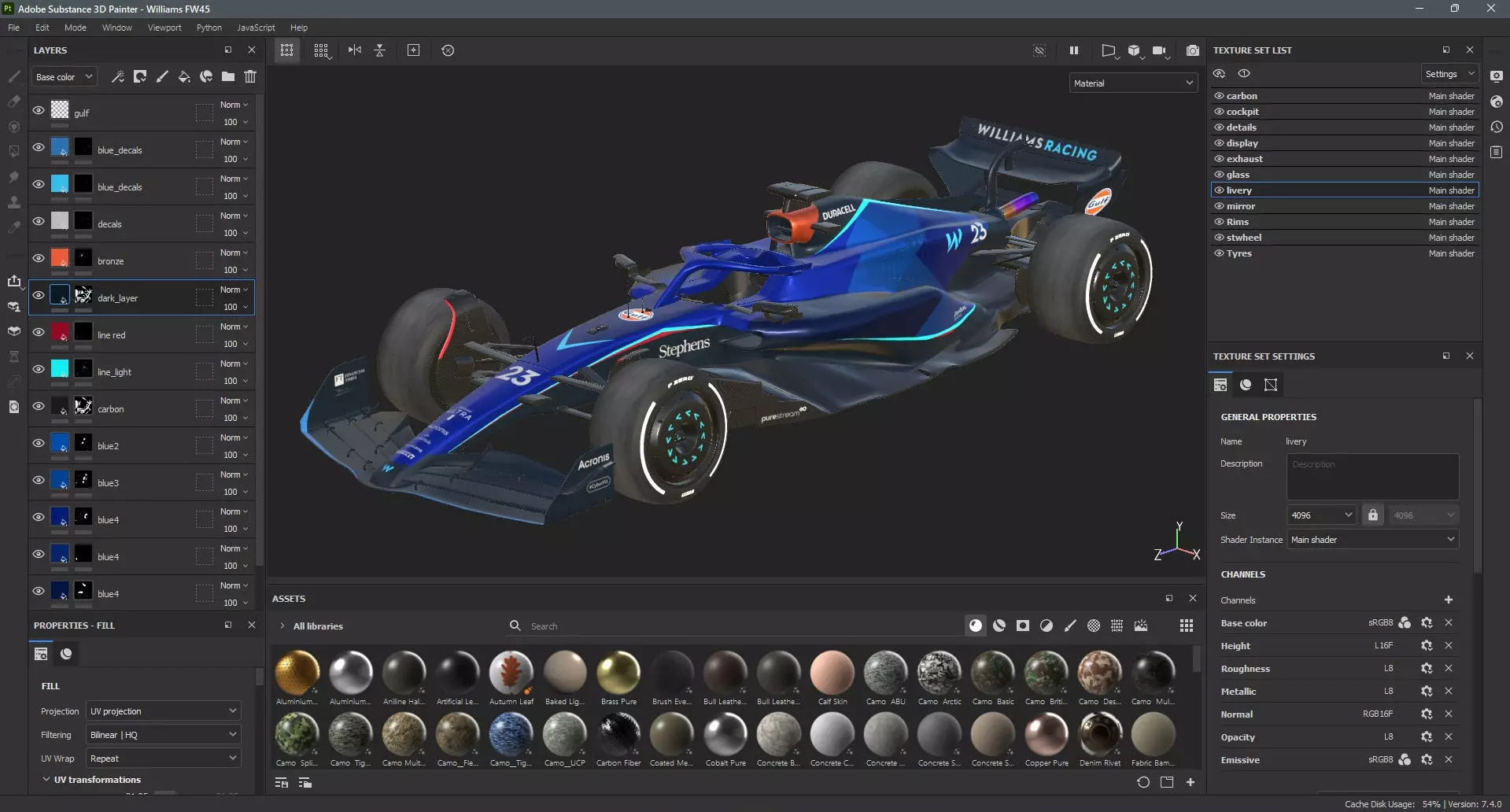Switch assets to grid view icon
Viewport: 1510px width, 812px height.
(x=1187, y=626)
